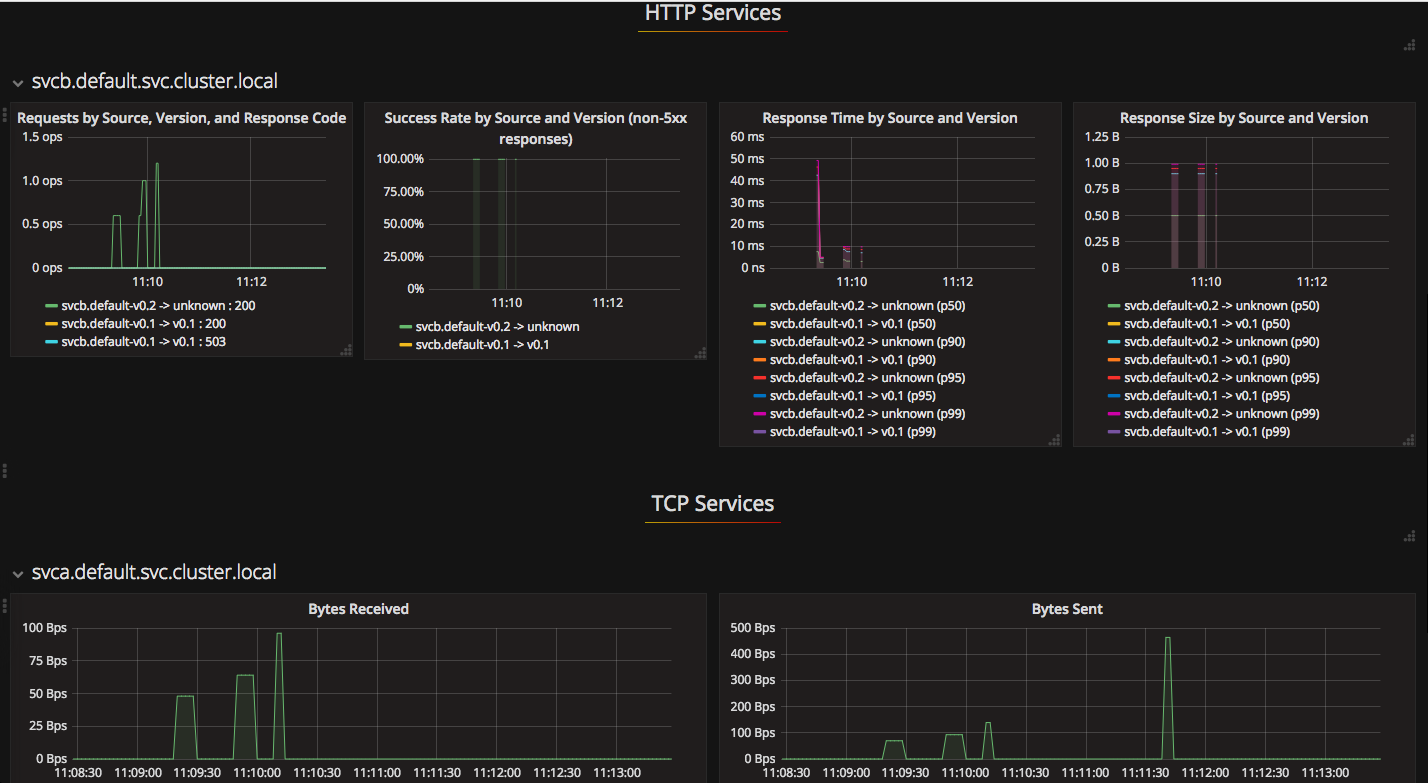Screen dimensions: 1428x783
Task: Click the Response Time by Source and Version title
Action: (x=890, y=118)
